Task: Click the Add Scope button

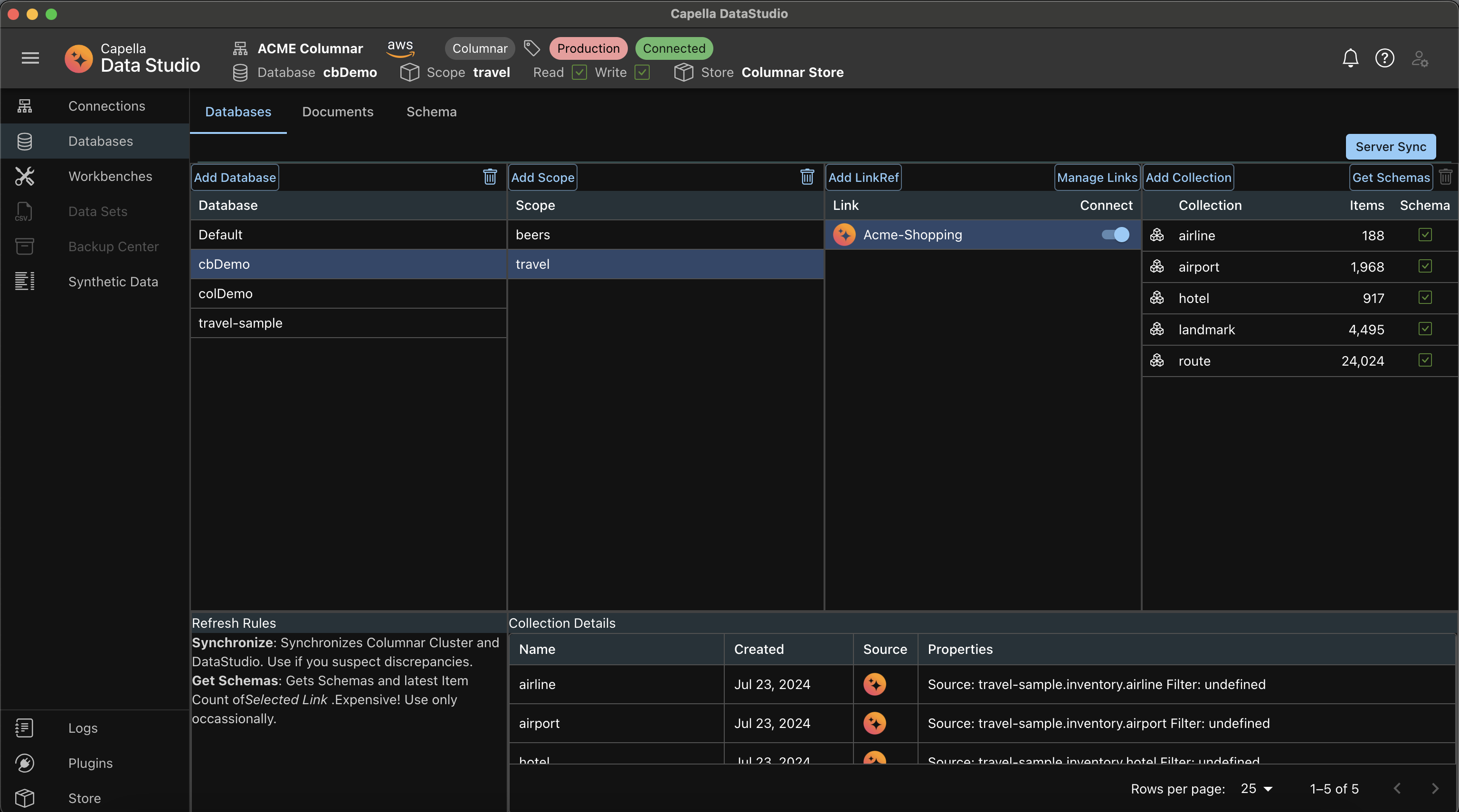Action: [542, 177]
